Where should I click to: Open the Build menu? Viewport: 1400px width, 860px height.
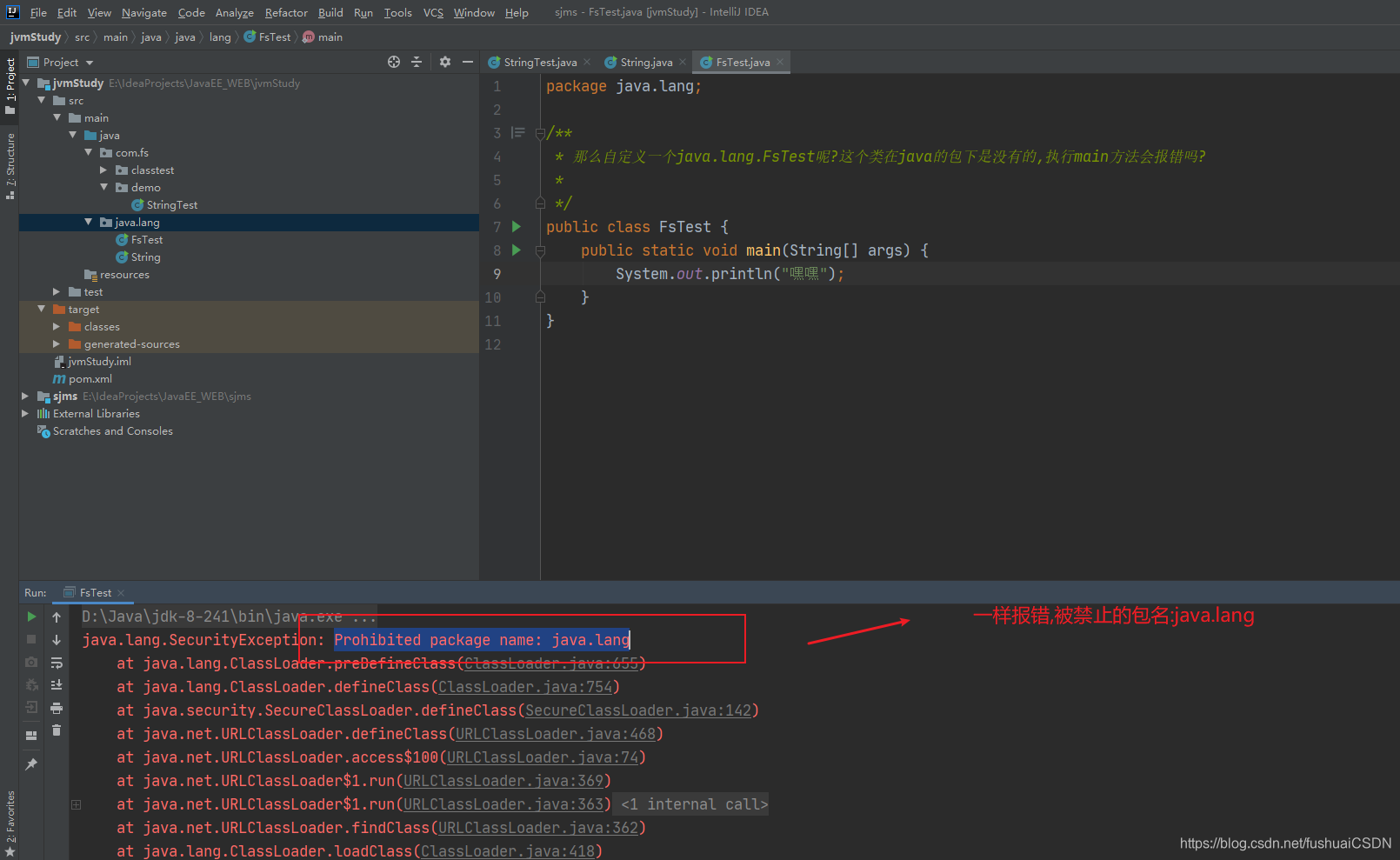point(330,12)
